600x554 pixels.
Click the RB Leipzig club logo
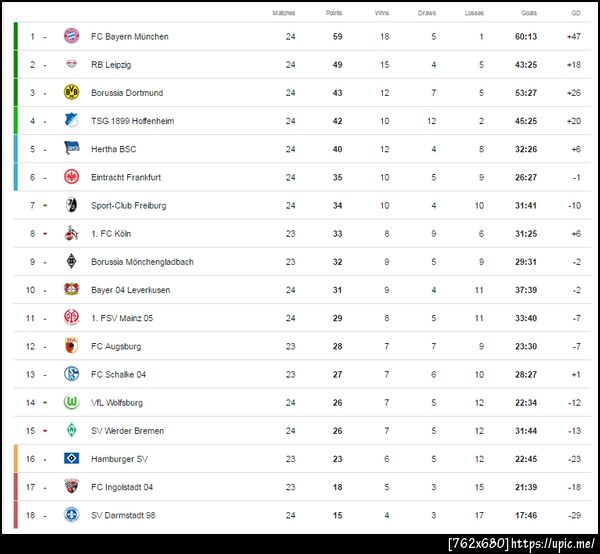71,65
